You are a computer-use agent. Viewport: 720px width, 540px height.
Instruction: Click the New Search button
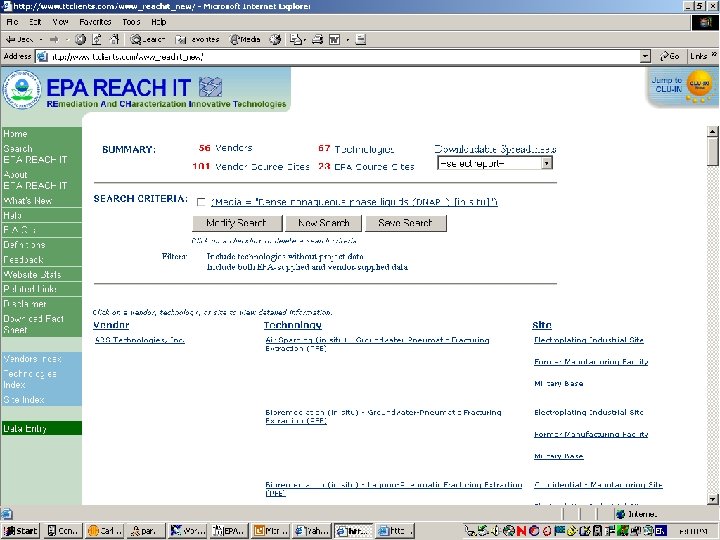pyautogui.click(x=323, y=223)
